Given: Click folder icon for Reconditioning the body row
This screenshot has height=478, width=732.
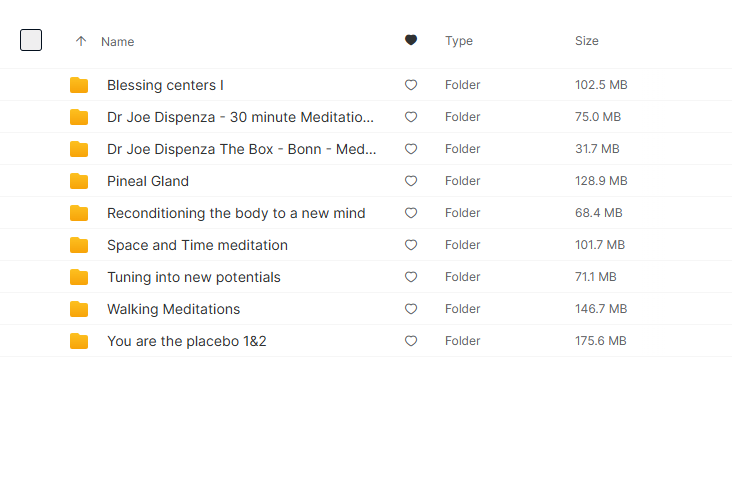Looking at the screenshot, I should tap(79, 213).
